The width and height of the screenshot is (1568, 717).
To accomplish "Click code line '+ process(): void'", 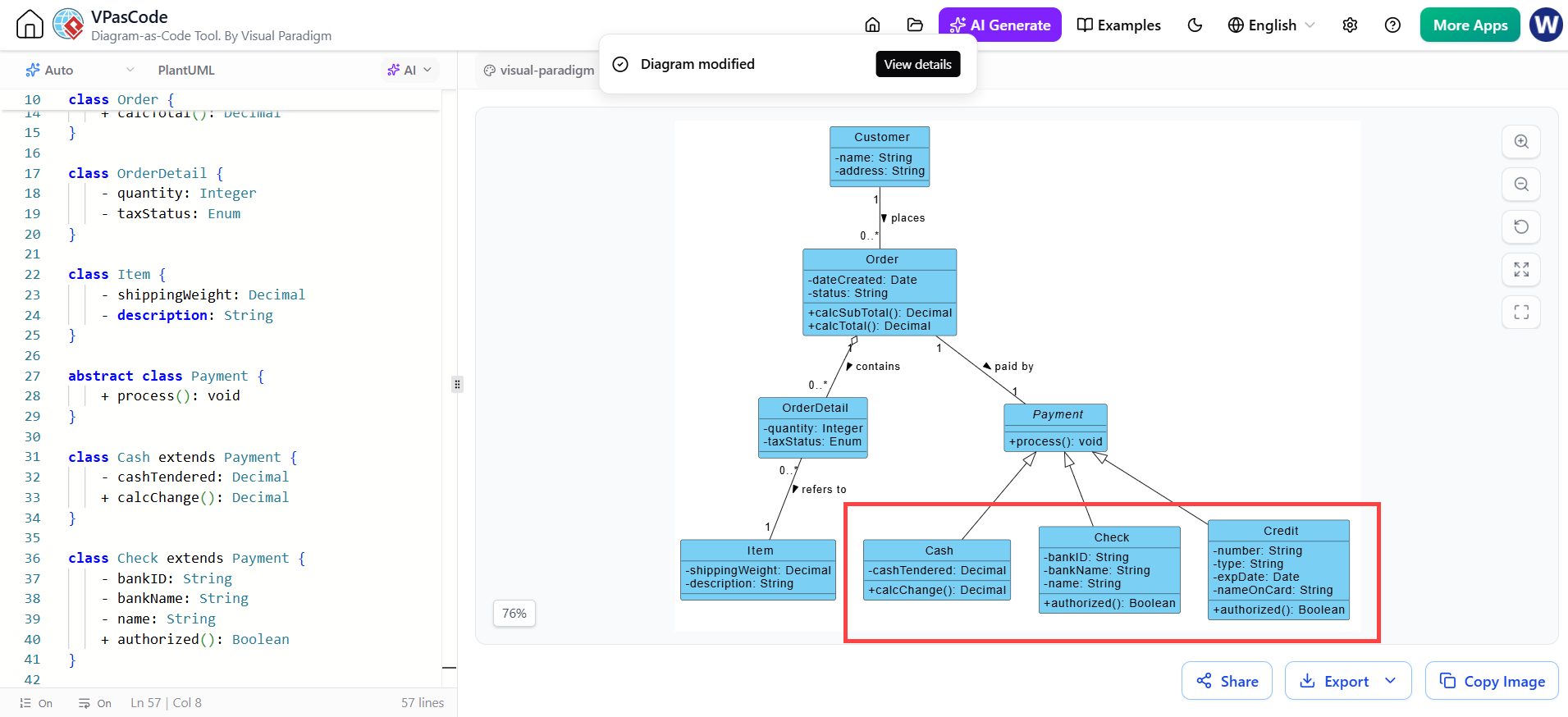I will tap(170, 395).
